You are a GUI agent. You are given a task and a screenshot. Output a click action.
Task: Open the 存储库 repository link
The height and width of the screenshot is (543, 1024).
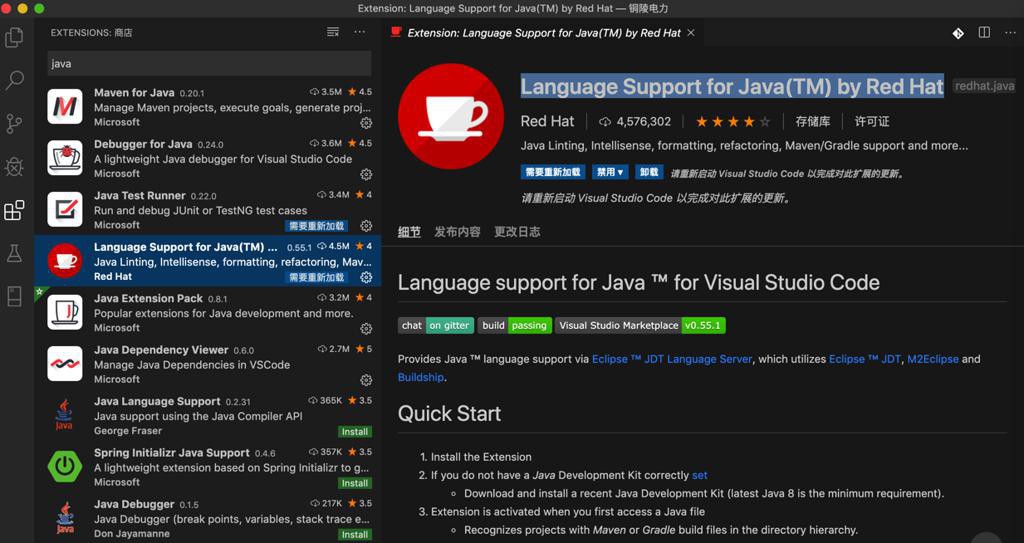coord(813,122)
